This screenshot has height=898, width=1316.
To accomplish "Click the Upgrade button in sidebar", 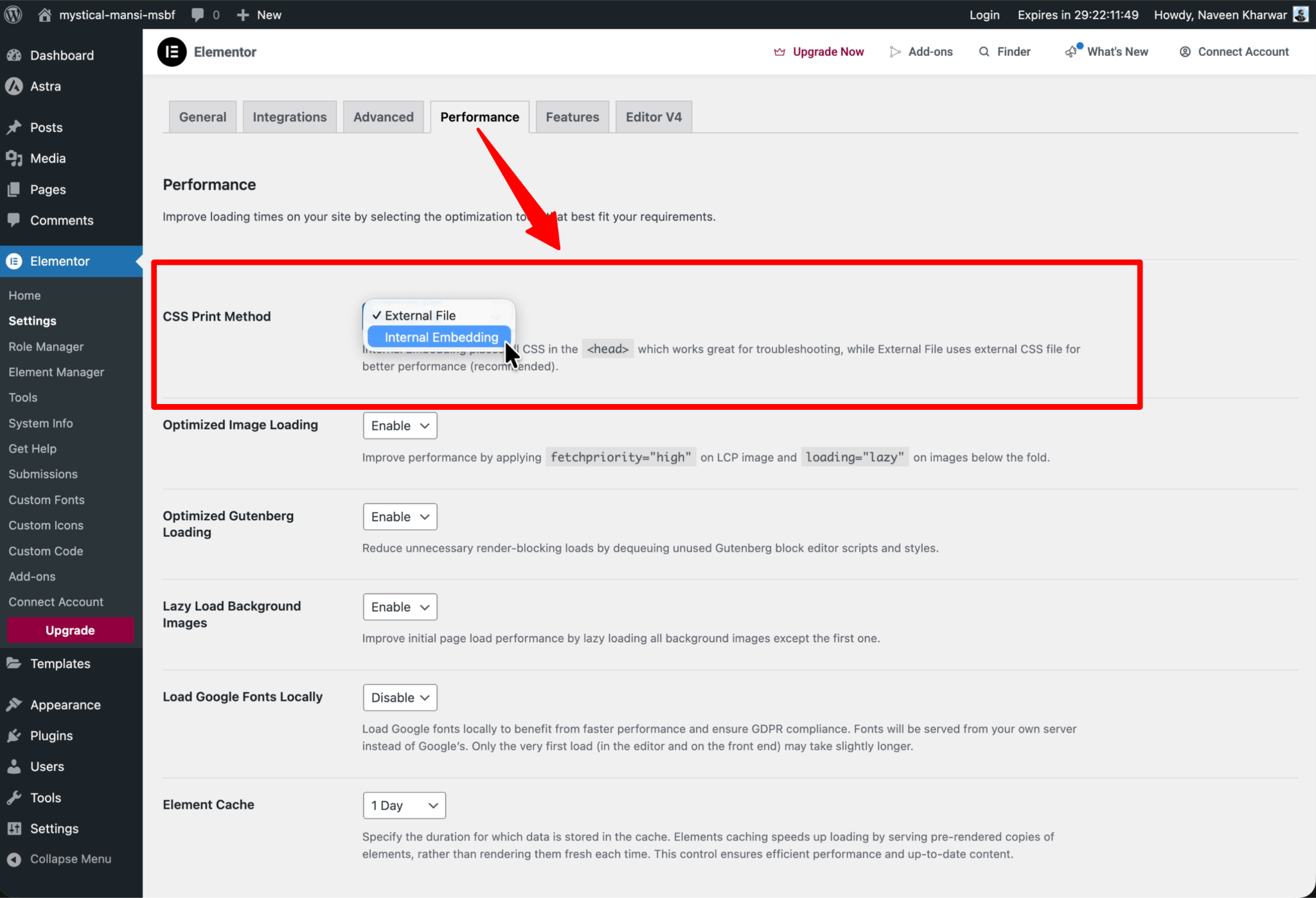I will click(x=70, y=630).
